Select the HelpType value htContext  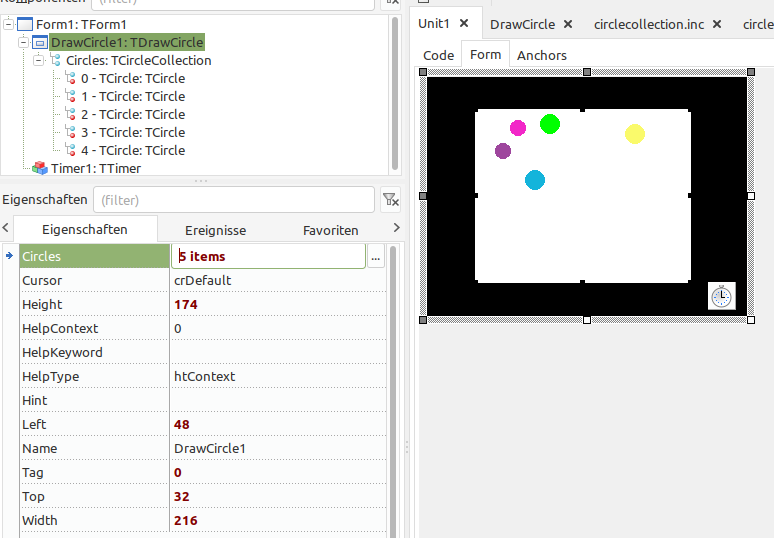pyautogui.click(x=204, y=377)
